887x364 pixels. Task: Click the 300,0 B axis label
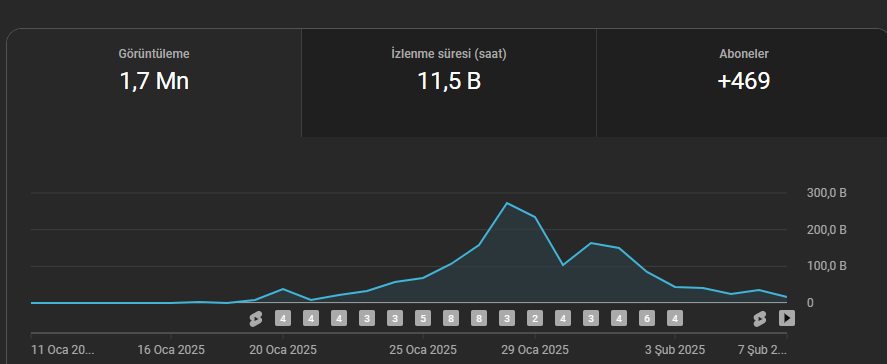(826, 193)
